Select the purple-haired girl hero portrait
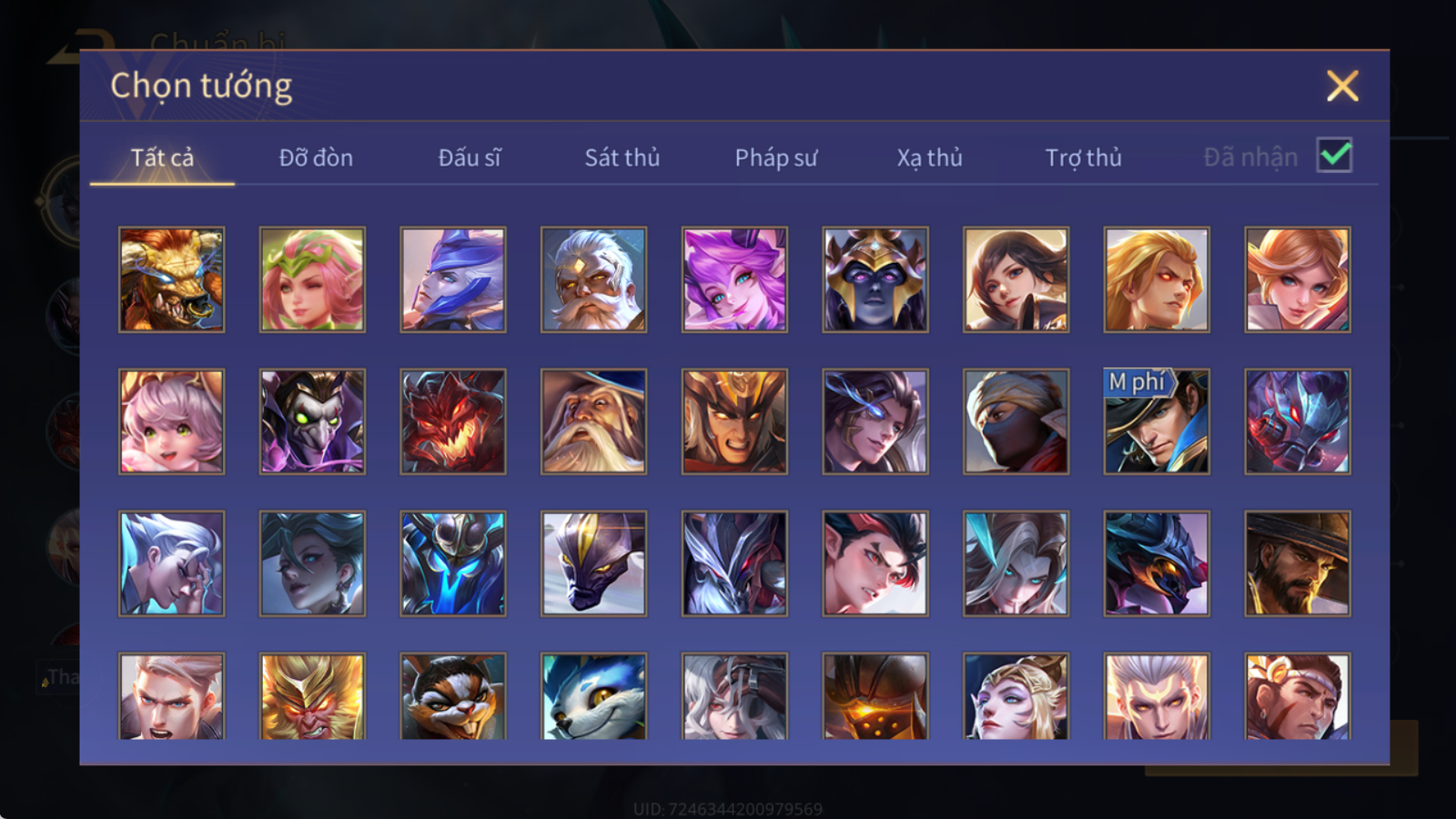 [734, 279]
